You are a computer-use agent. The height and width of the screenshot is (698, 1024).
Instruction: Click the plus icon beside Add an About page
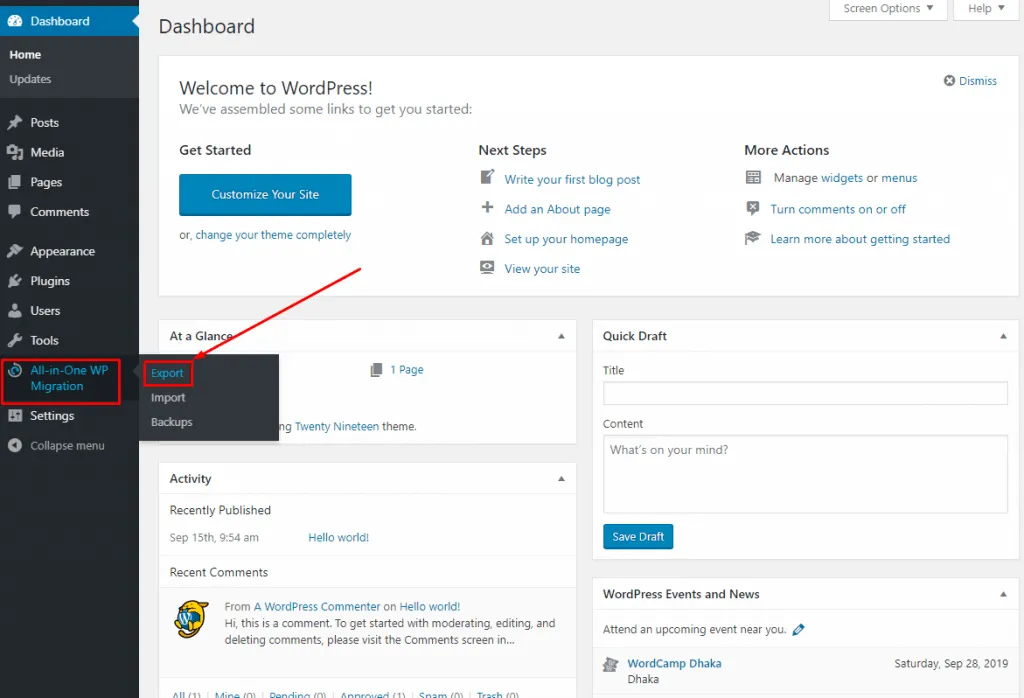click(487, 208)
